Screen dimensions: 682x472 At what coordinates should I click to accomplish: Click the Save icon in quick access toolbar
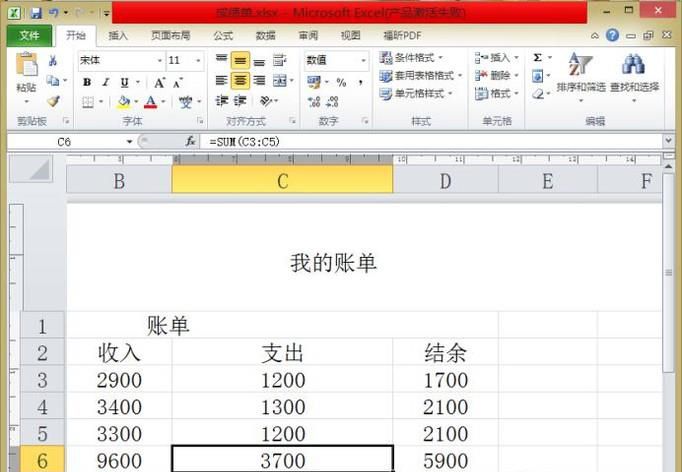point(36,13)
